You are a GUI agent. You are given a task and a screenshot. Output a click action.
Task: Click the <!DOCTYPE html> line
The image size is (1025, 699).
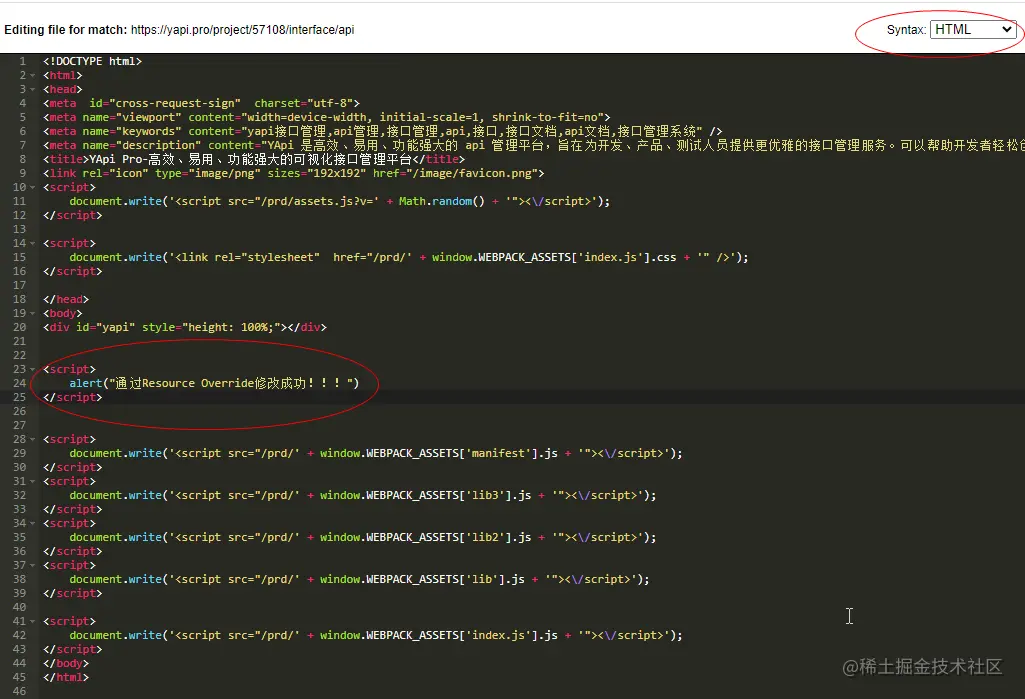[x=92, y=61]
